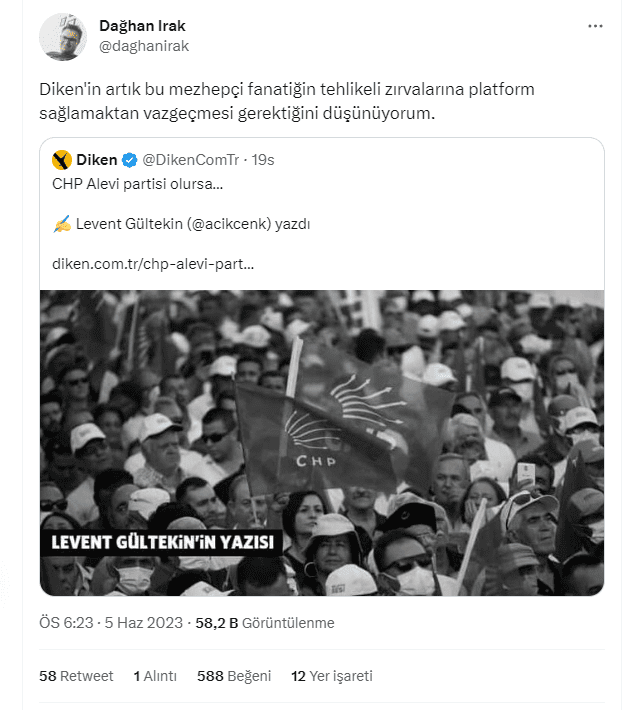Click the CHP crowd photo thumbnail

click(x=322, y=420)
